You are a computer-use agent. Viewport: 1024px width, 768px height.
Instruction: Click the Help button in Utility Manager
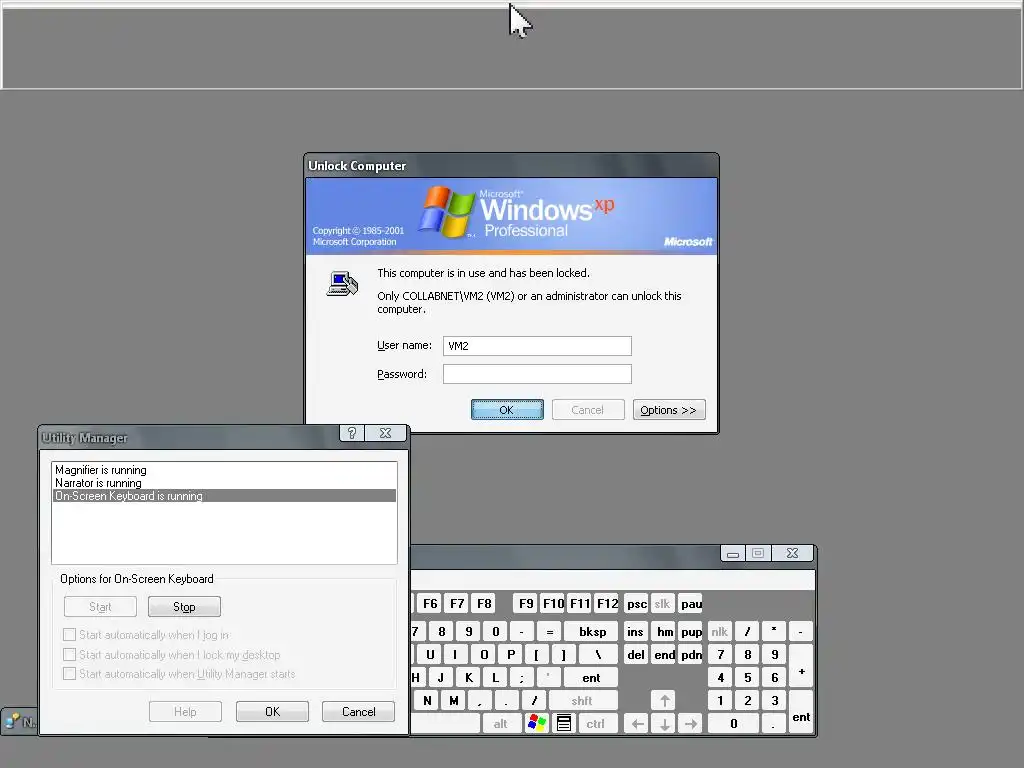tap(185, 711)
